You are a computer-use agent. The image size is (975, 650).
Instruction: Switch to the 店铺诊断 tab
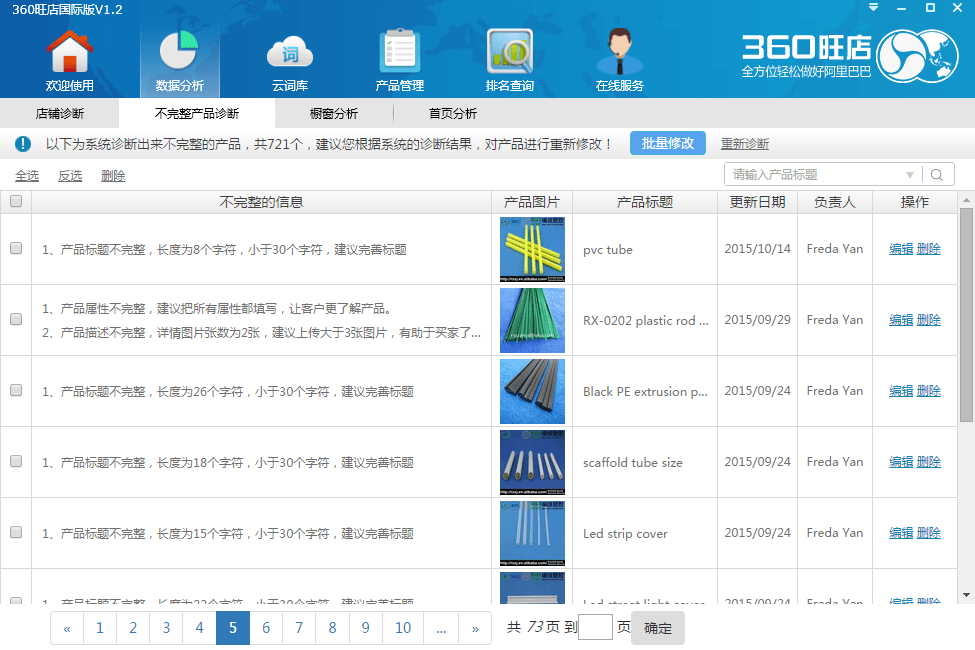pos(60,114)
